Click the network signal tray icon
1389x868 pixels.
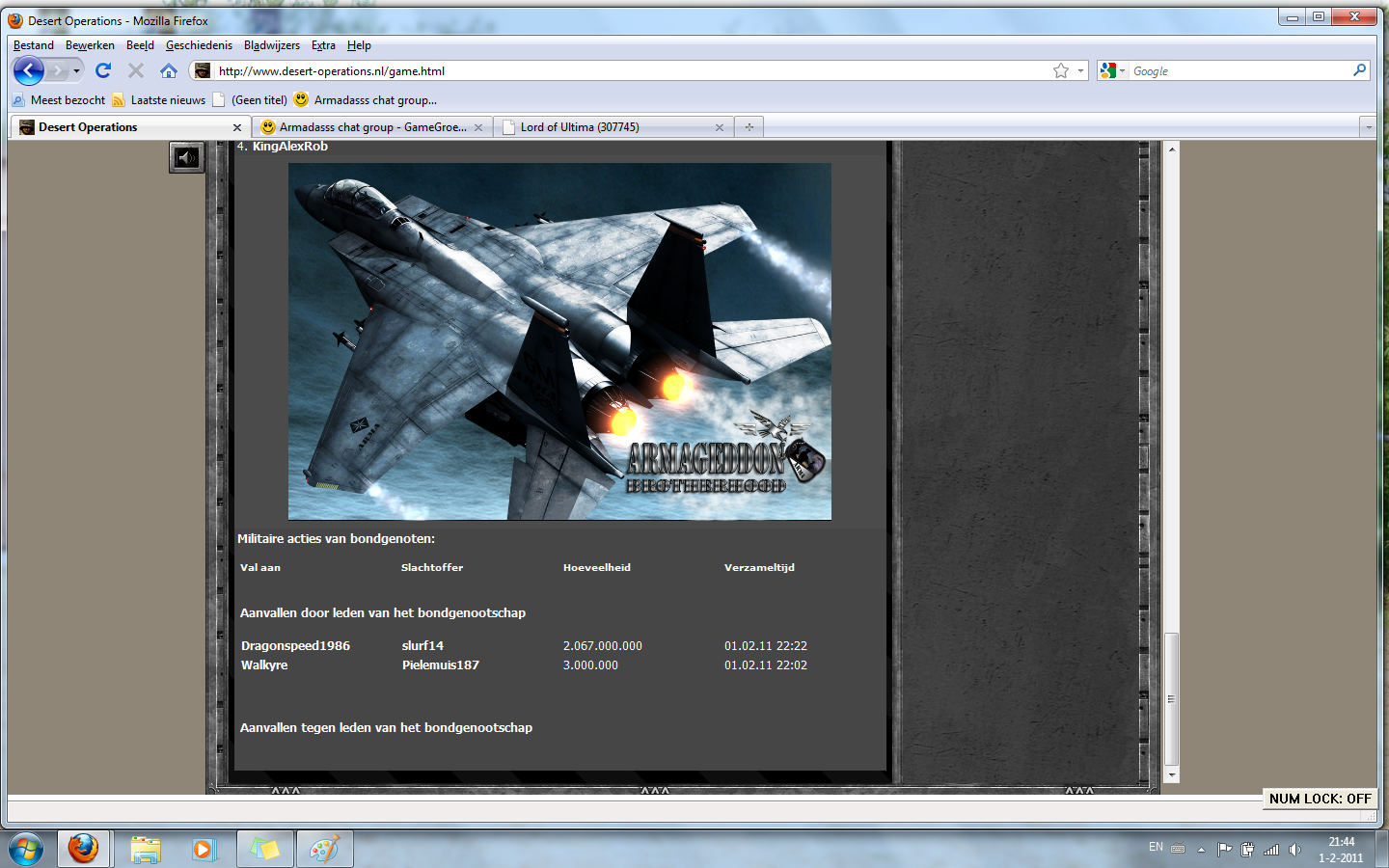tap(1271, 850)
